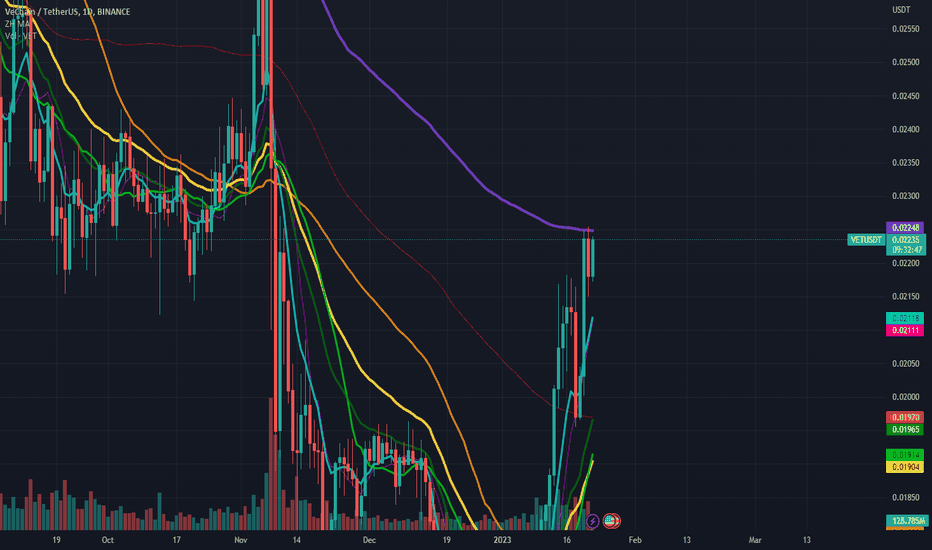This screenshot has width=932, height=550.
Task: Click the Mar label on time axis
Action: tap(754, 540)
